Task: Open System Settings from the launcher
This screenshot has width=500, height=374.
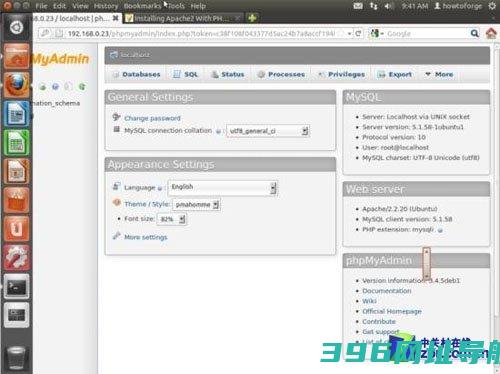Action: point(16,258)
